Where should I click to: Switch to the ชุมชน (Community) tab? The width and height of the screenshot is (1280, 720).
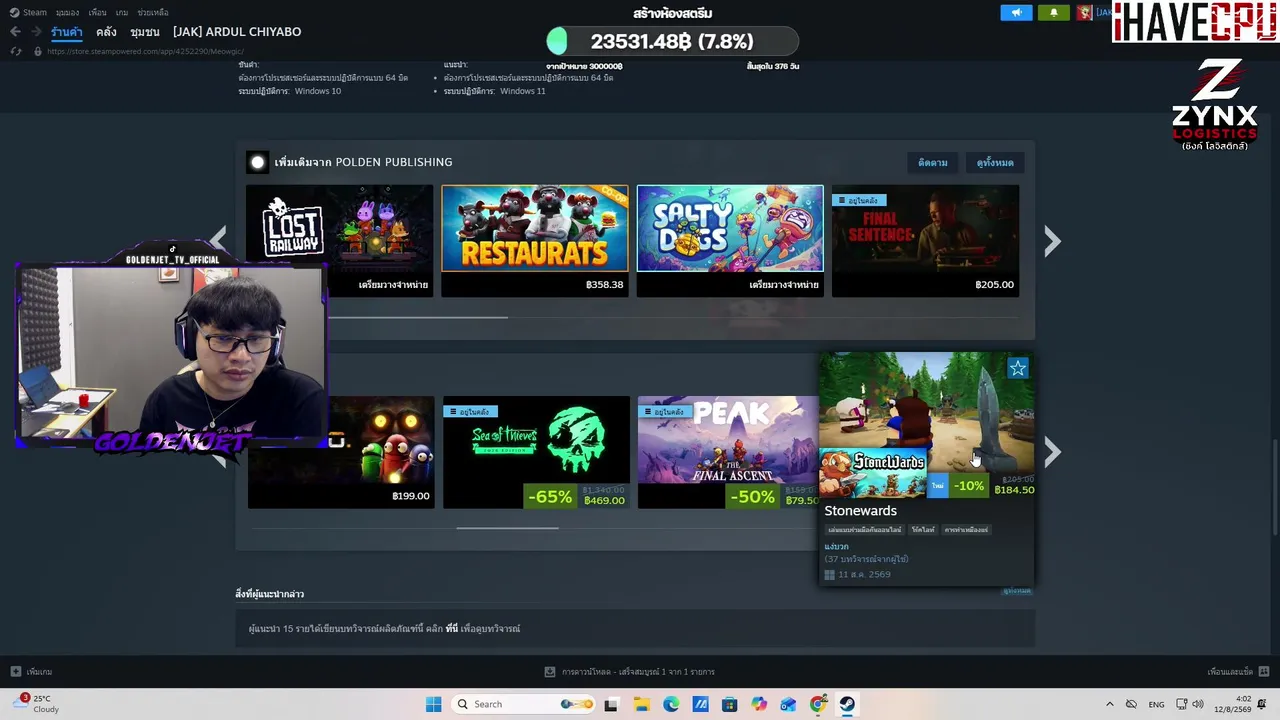tap(145, 32)
